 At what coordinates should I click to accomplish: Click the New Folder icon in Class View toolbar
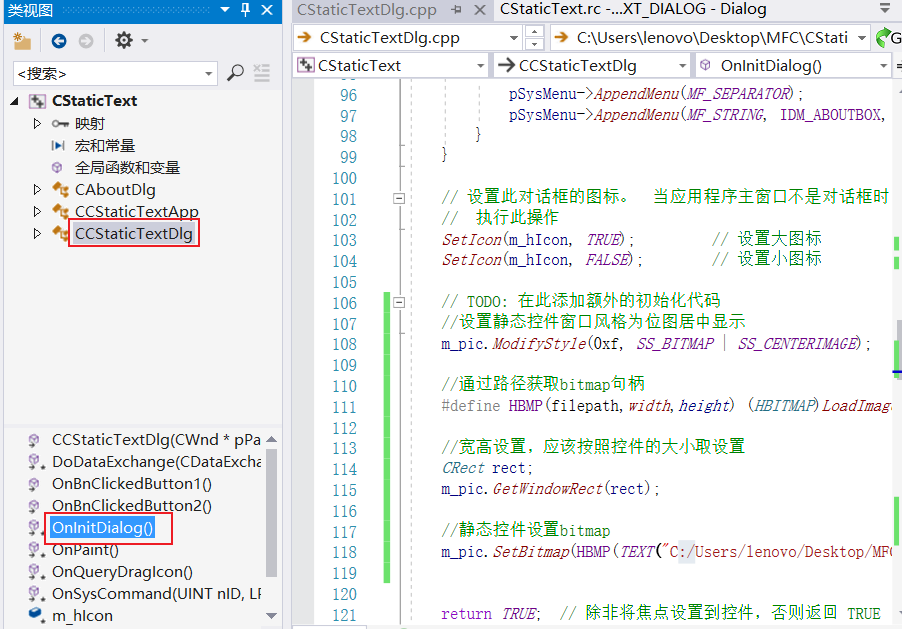click(21, 41)
